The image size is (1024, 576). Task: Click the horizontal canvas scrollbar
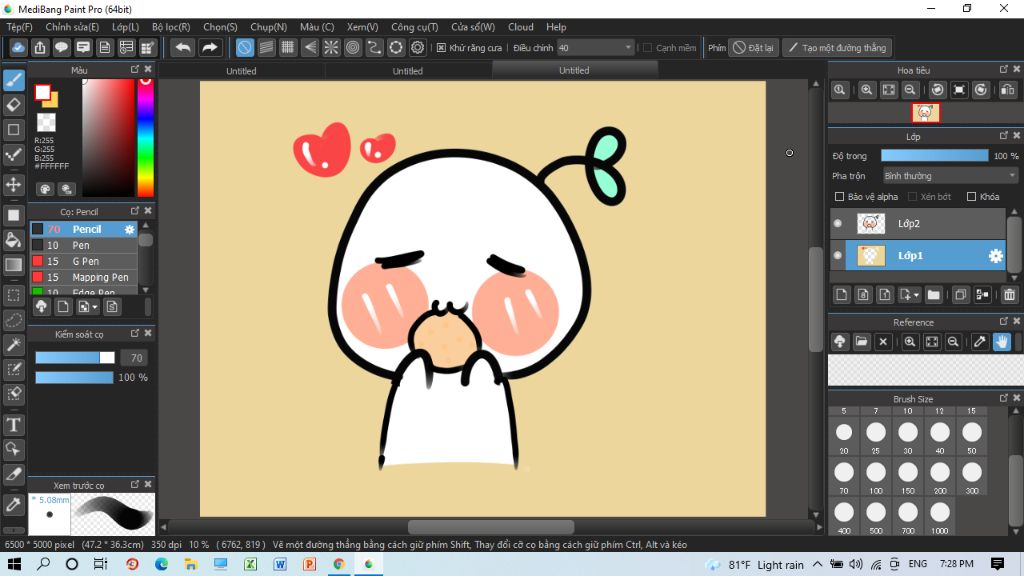tap(490, 526)
